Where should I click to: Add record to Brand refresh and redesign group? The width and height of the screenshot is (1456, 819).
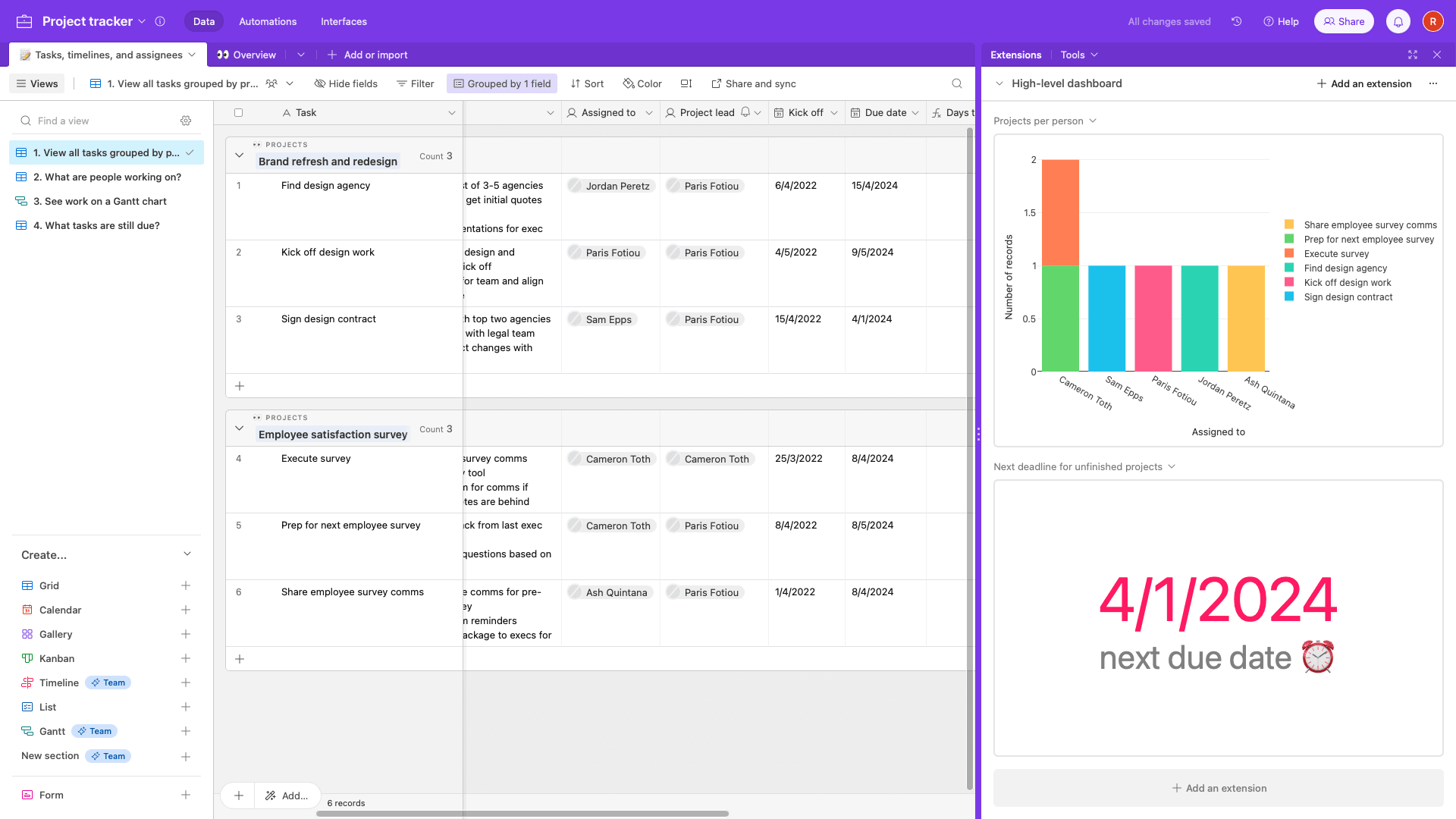coord(240,386)
